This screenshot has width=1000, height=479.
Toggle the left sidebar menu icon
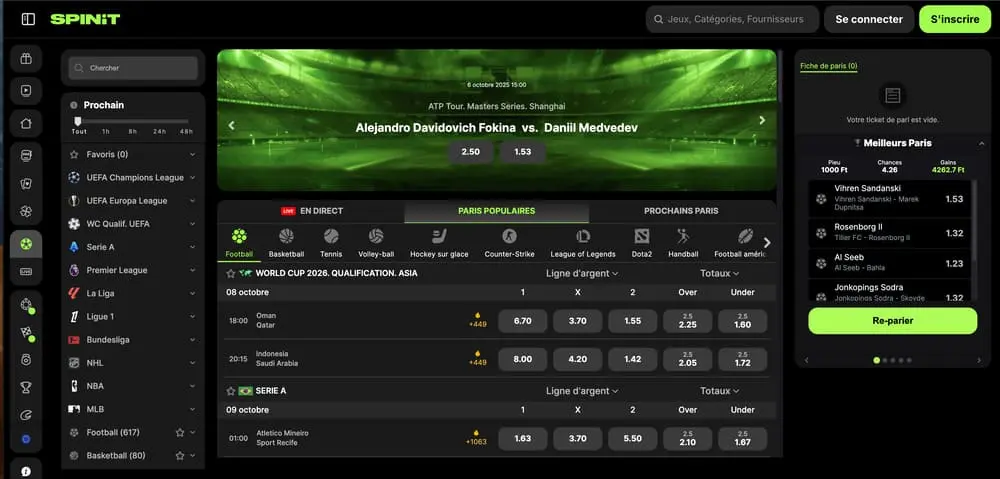[28, 19]
